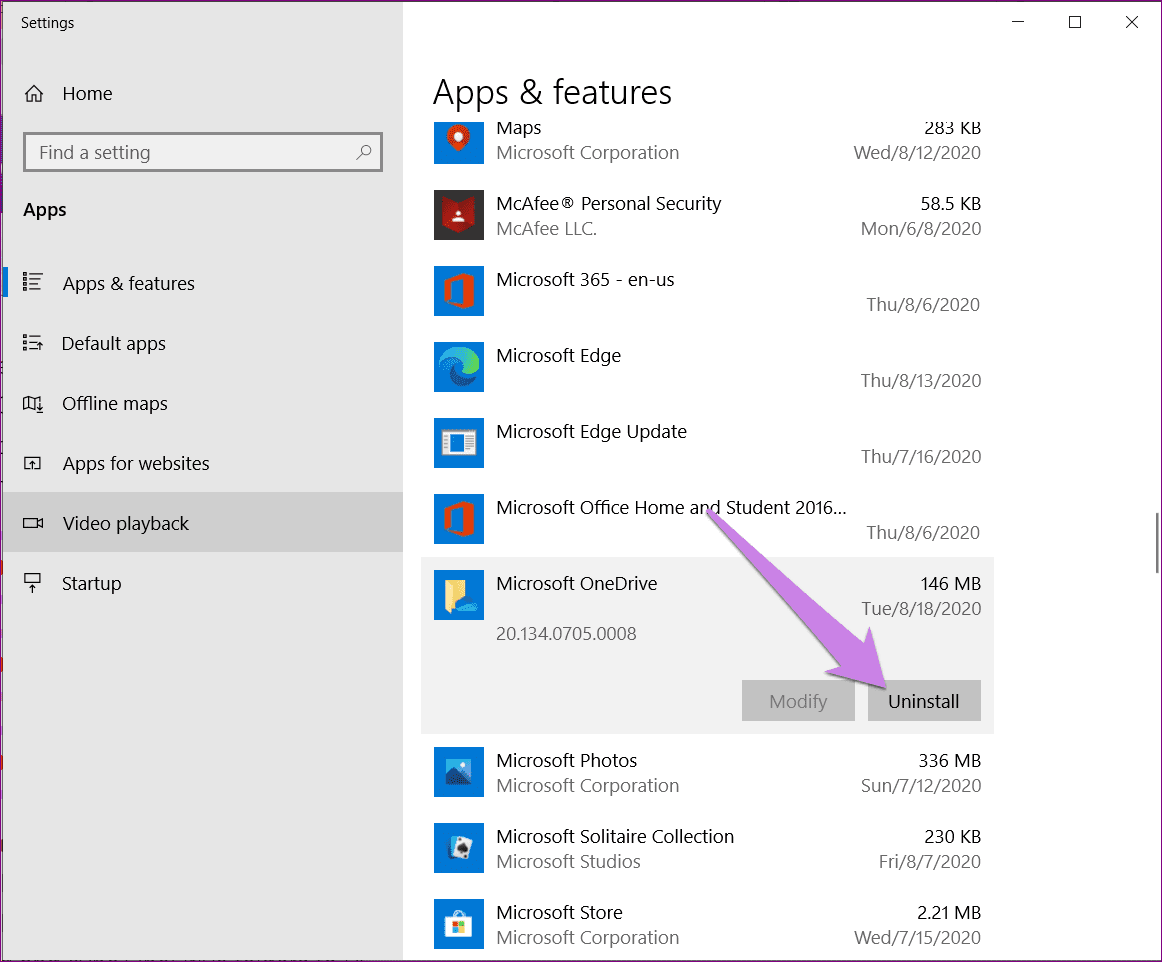Click the Apps & features page heading
The height and width of the screenshot is (962, 1162).
tap(552, 93)
